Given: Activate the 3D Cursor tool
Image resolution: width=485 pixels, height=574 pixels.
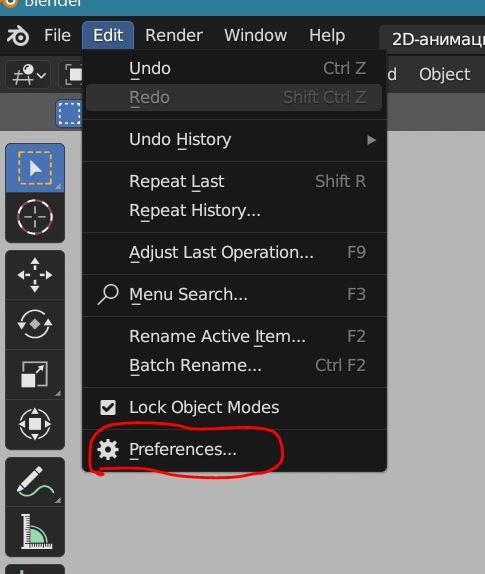Looking at the screenshot, I should (x=35, y=217).
